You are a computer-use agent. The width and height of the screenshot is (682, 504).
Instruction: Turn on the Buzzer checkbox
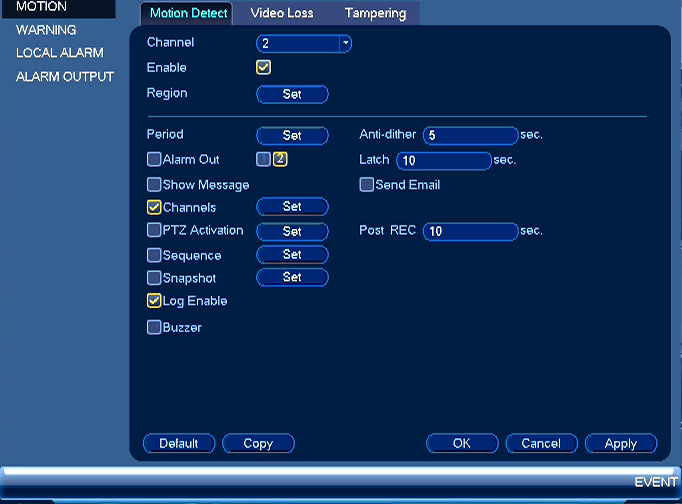tap(154, 327)
